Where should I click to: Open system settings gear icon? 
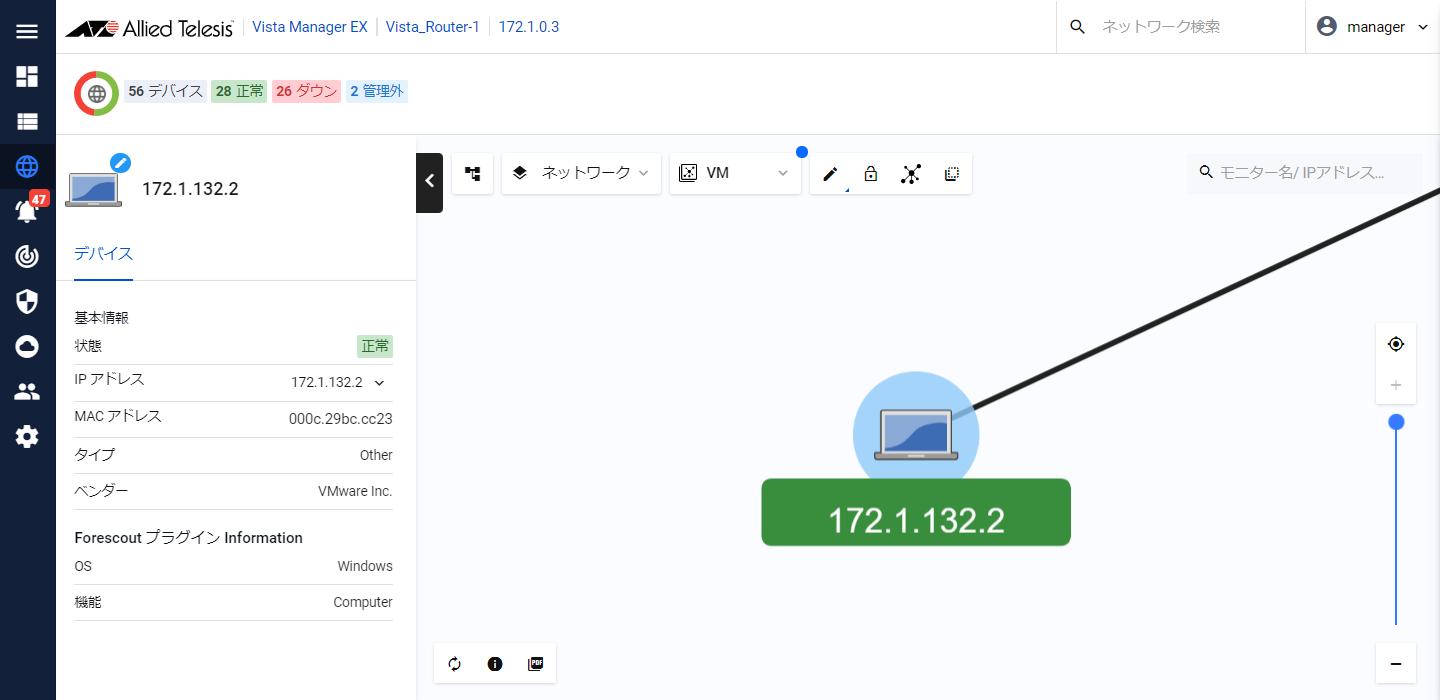27,436
